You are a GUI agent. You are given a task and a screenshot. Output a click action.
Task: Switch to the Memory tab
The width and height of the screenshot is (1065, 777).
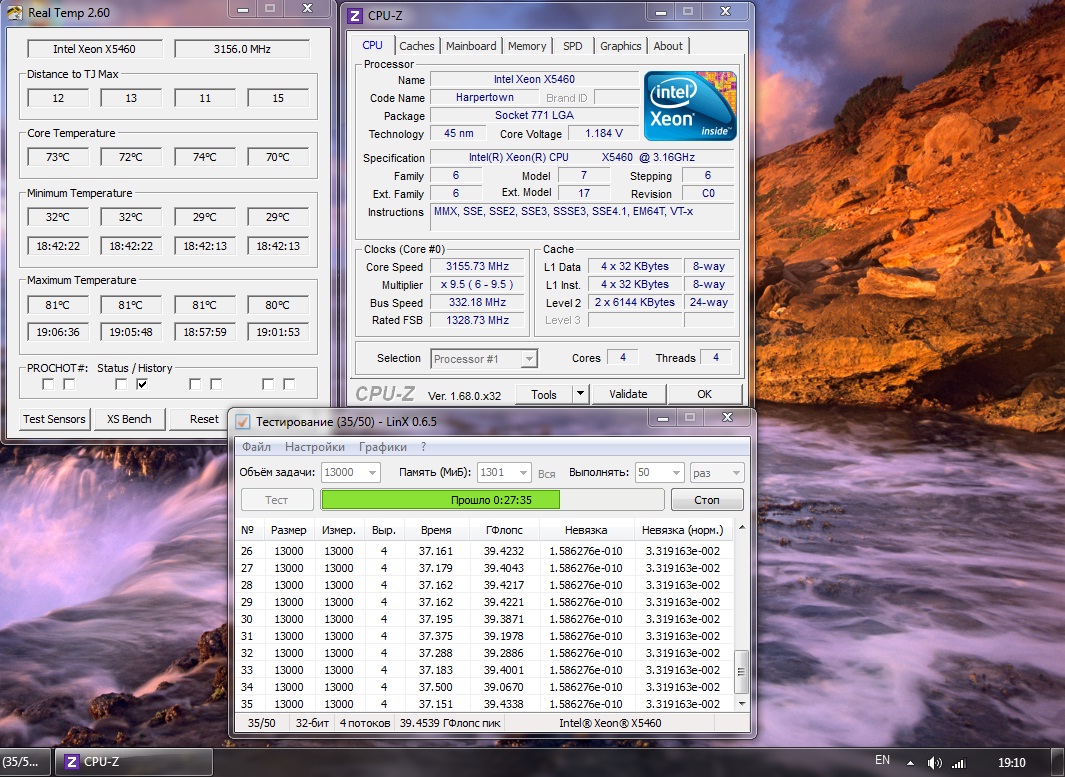526,46
